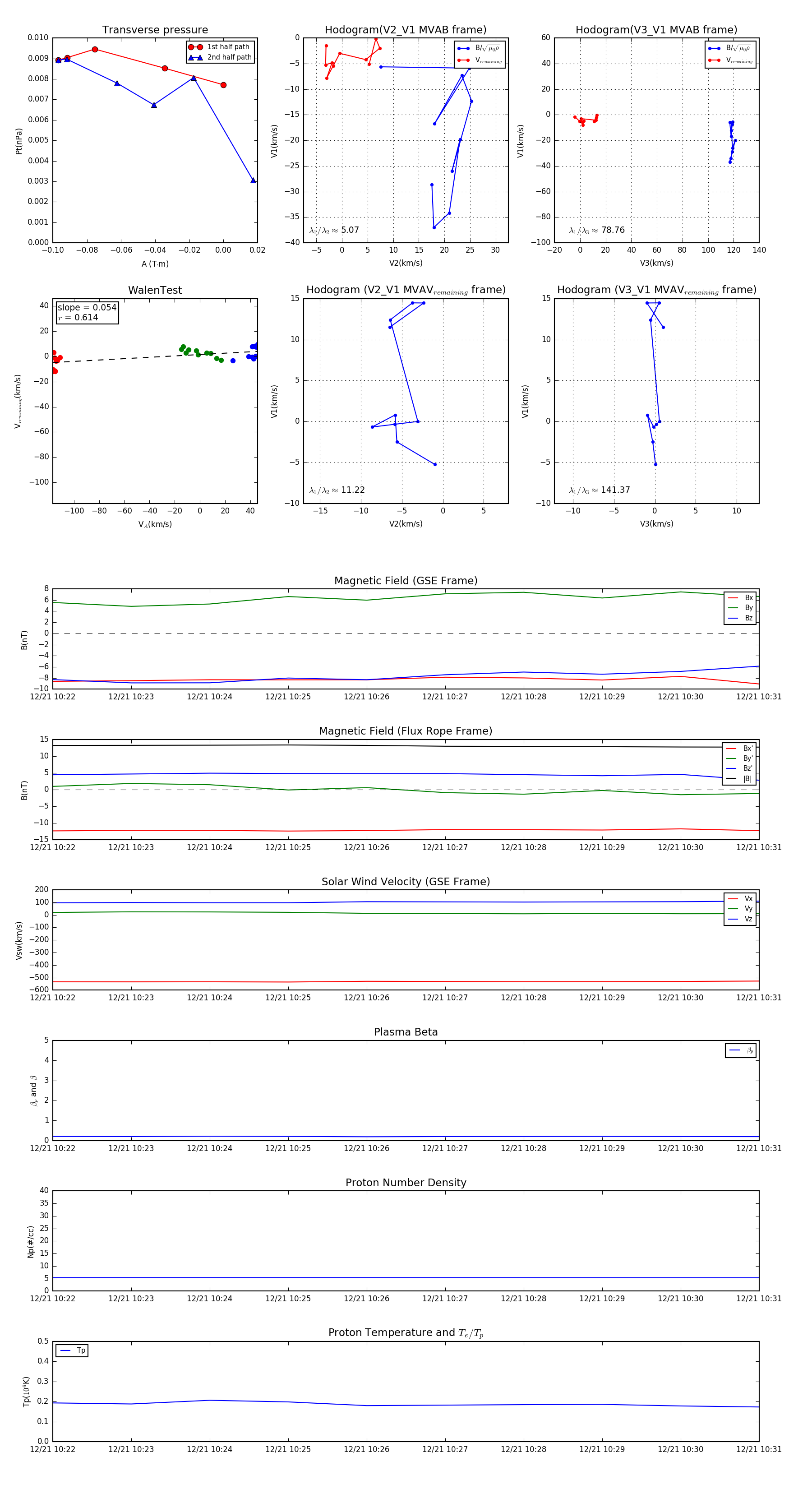Screen dimensions: 812x1489
Task: Click the "Hodogram(V2_V1 MVAB frame)" title
Action: coord(406,30)
